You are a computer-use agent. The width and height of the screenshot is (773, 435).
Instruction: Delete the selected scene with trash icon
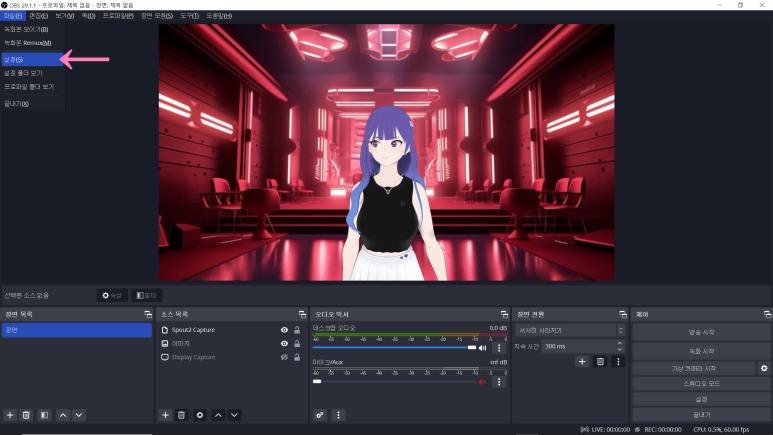click(x=26, y=415)
